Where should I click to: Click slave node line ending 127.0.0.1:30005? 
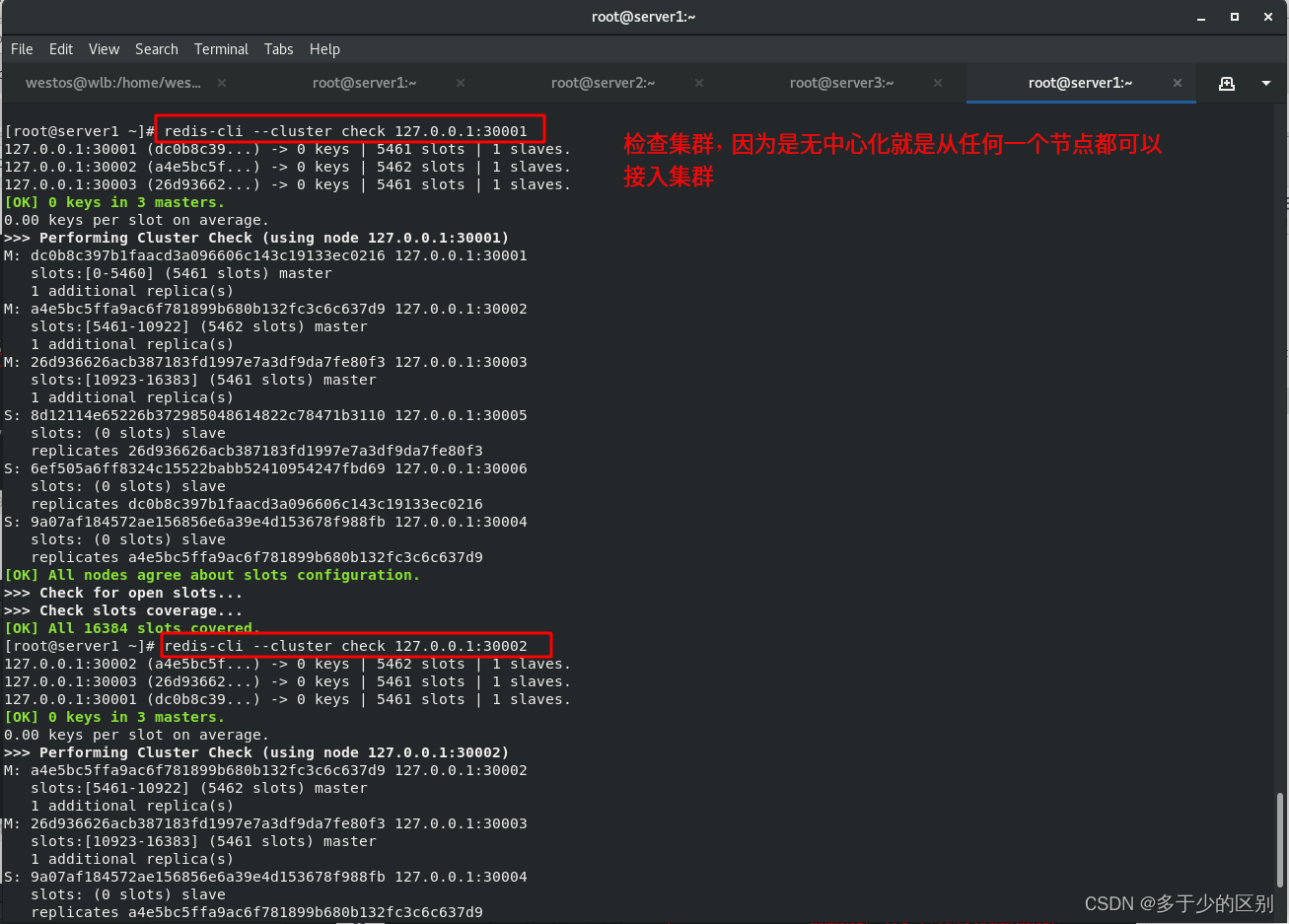click(265, 415)
